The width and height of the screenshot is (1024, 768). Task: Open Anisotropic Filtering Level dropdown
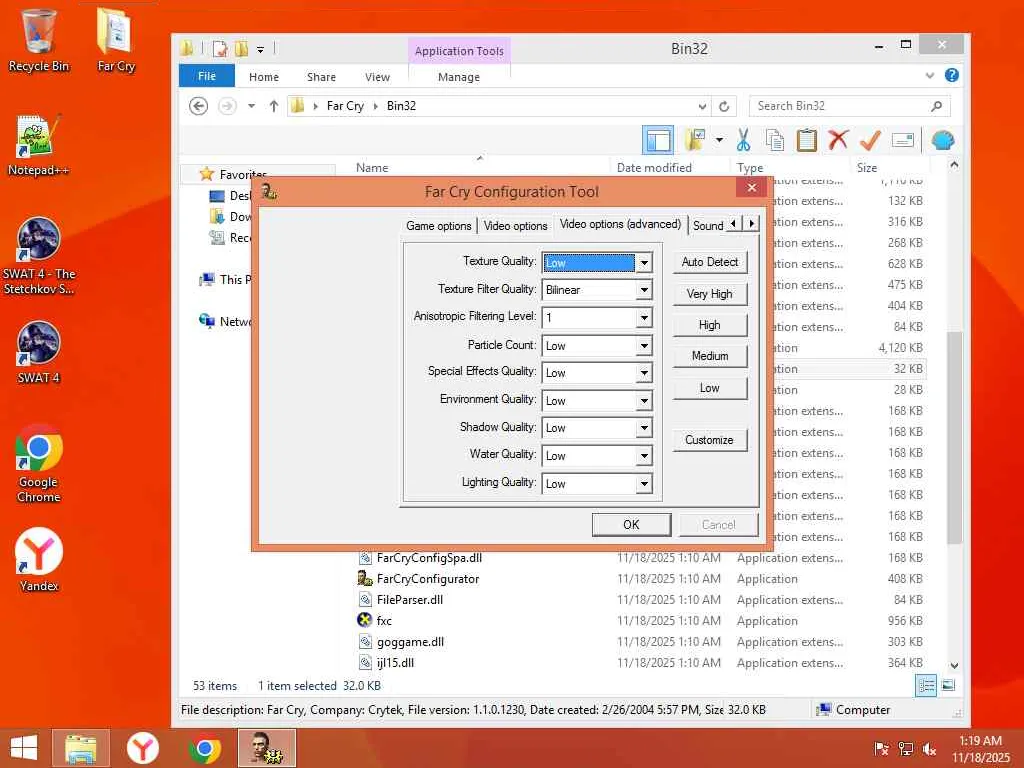click(x=644, y=317)
